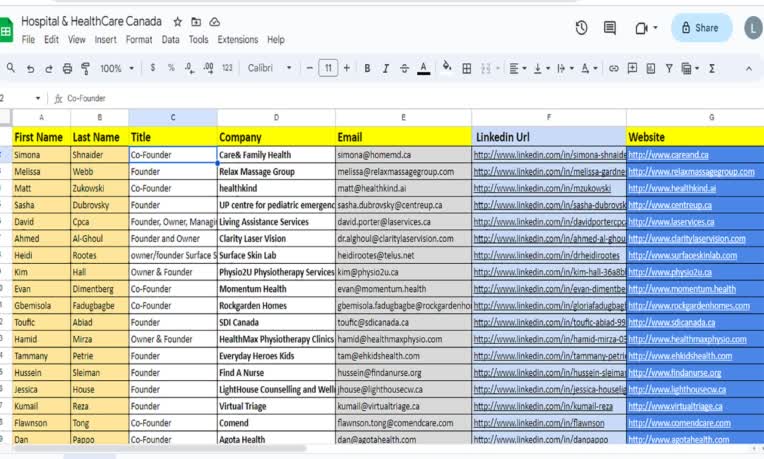Screen dimensions: 764x459
Task: Select column D header
Action: pyautogui.click(x=276, y=117)
